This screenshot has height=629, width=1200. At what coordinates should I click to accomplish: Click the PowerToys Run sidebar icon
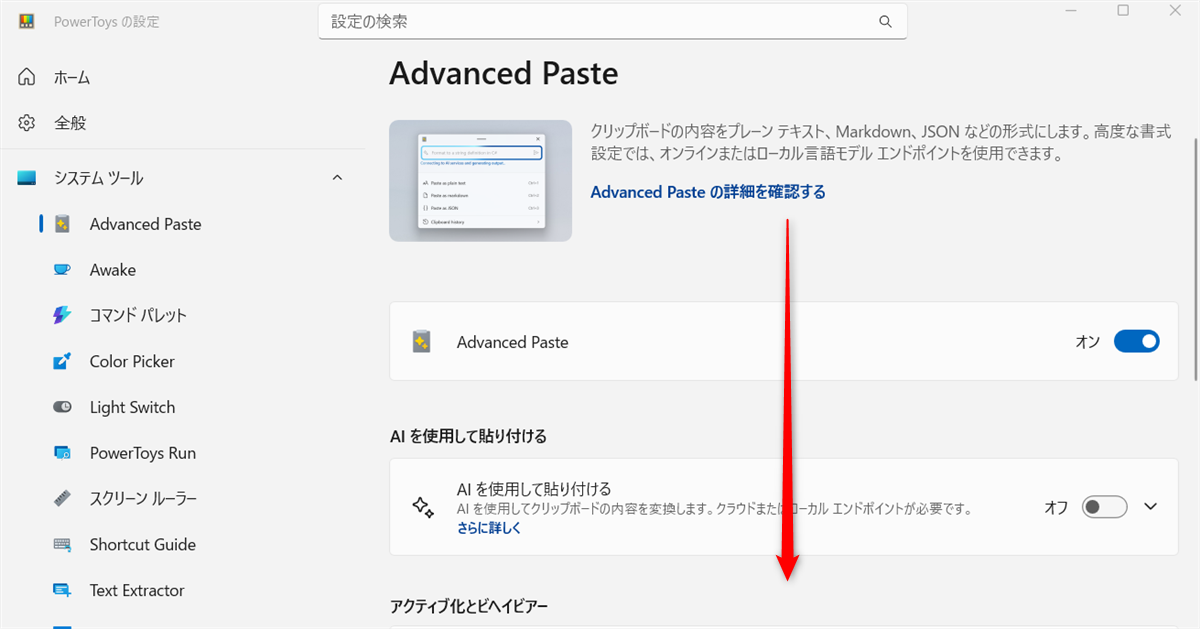61,452
